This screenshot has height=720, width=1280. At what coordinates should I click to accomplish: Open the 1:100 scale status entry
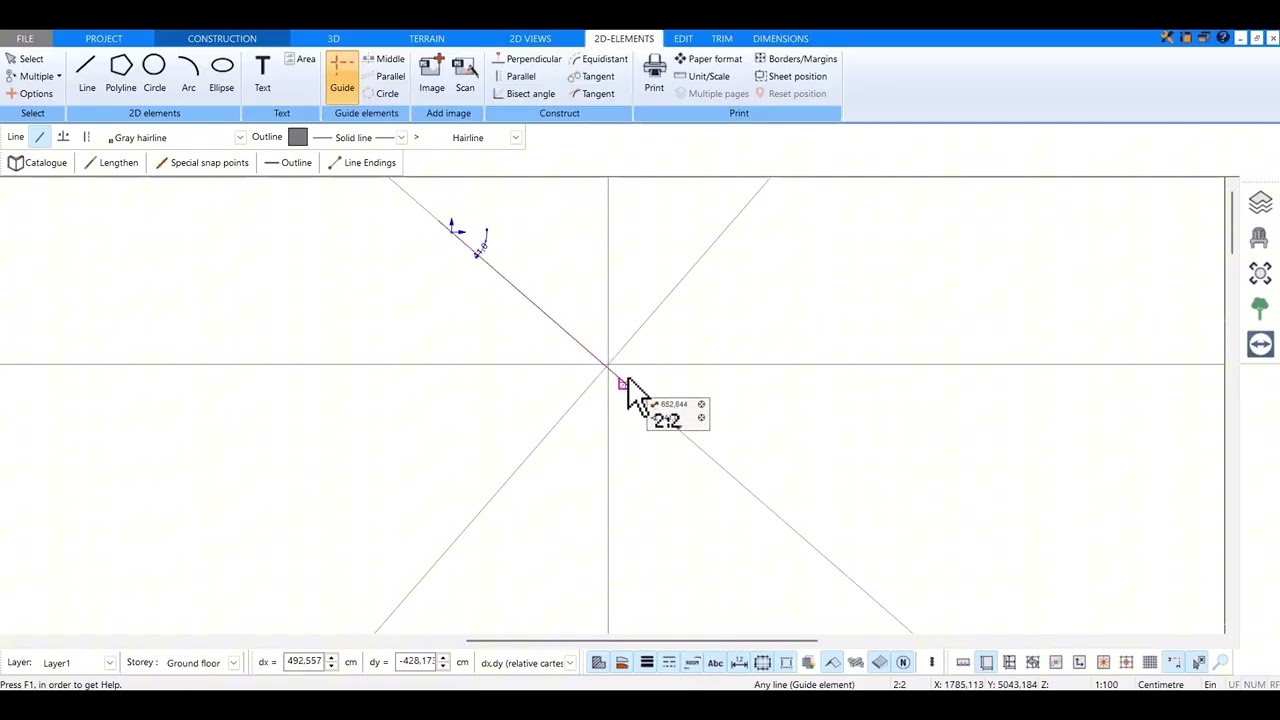click(x=1106, y=685)
